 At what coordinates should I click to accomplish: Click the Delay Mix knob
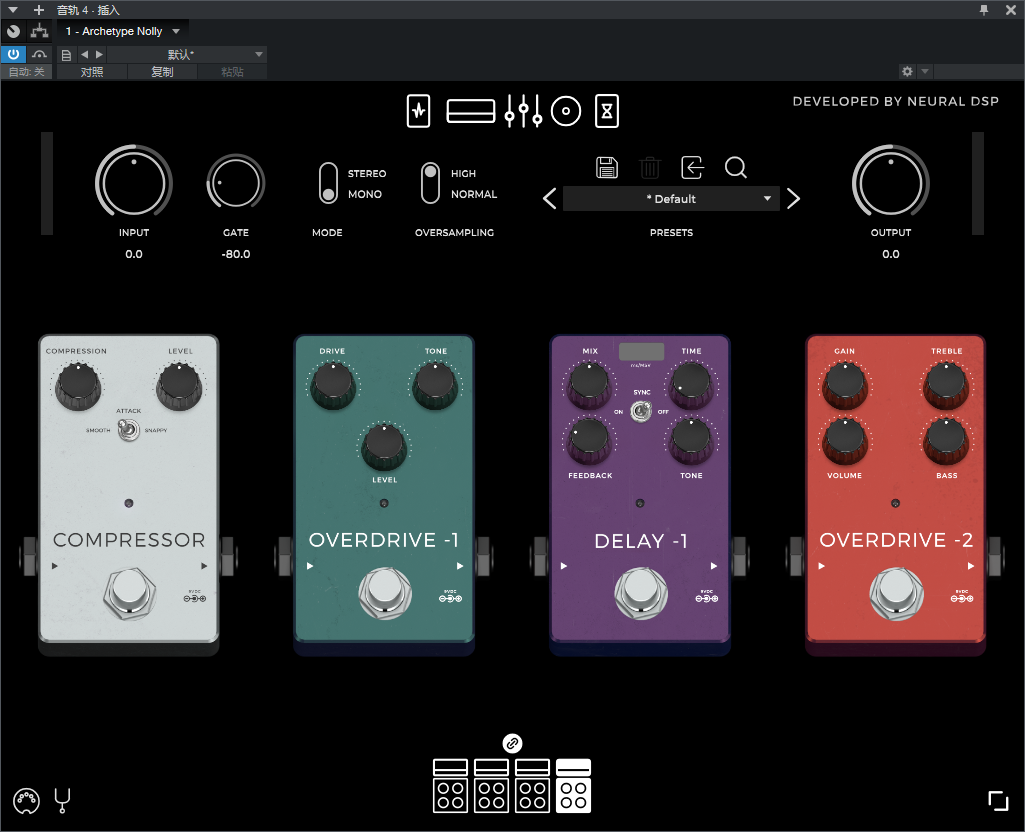tap(590, 386)
